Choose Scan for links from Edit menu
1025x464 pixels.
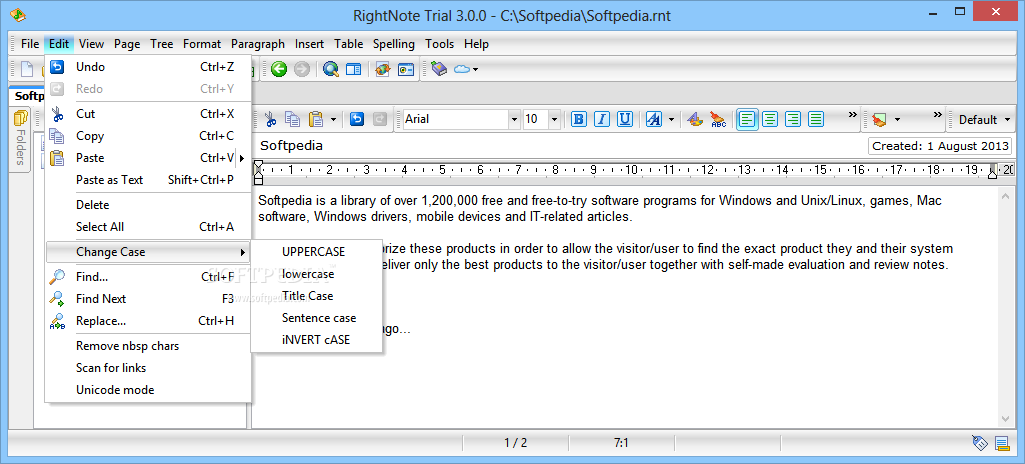pos(148,368)
